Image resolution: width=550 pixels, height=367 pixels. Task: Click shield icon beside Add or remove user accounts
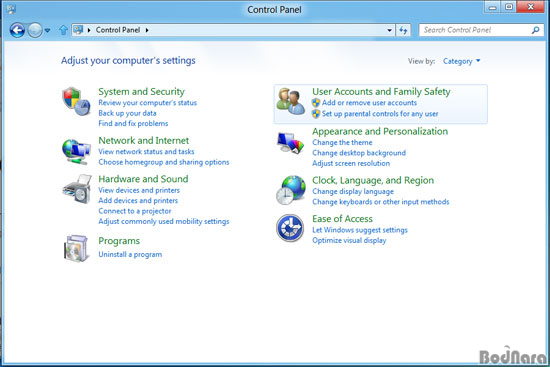(x=316, y=103)
